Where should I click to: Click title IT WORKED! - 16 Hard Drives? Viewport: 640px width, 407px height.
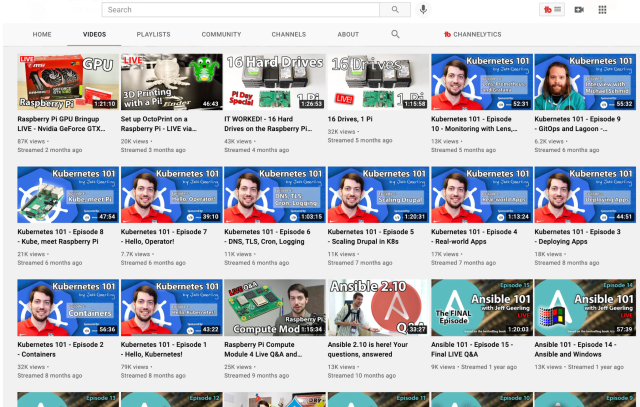pos(268,124)
